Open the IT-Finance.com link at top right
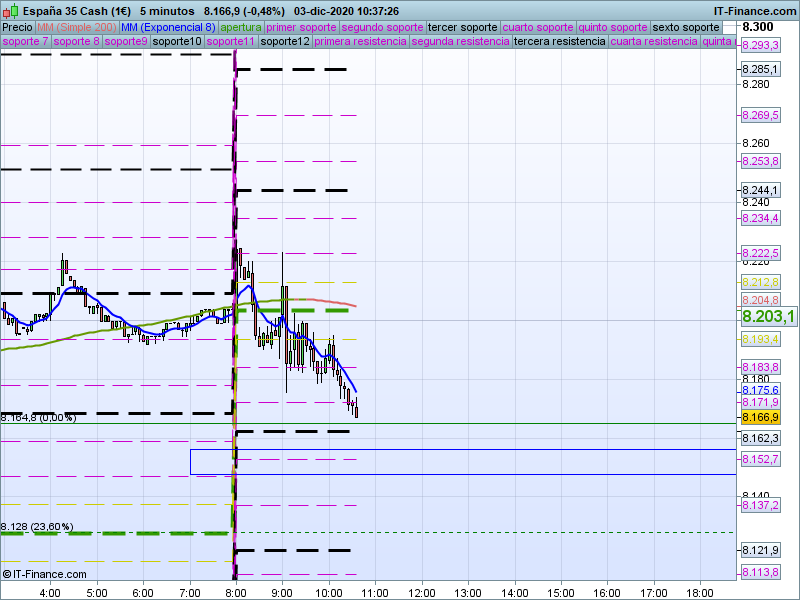The image size is (800, 600). point(755,11)
